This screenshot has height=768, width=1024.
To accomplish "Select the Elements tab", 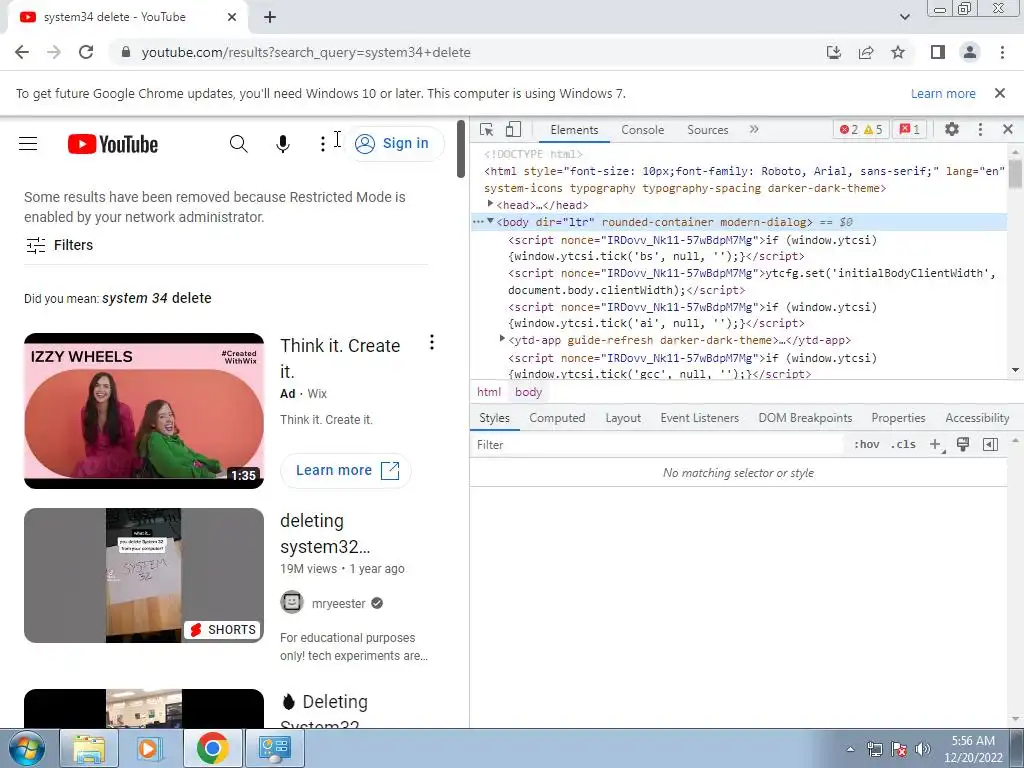I will [x=574, y=129].
